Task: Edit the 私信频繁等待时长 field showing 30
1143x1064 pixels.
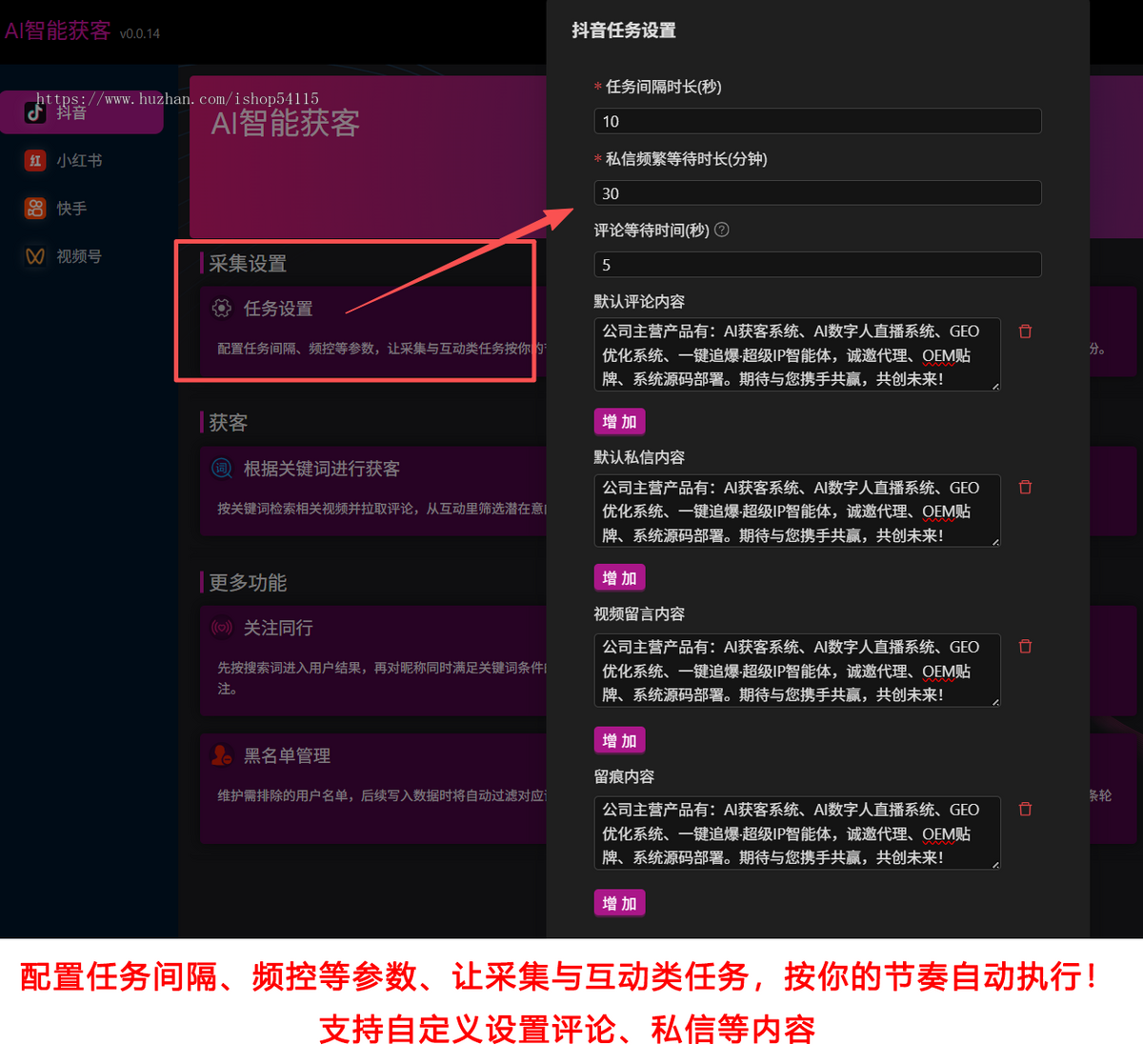Action: click(x=817, y=193)
